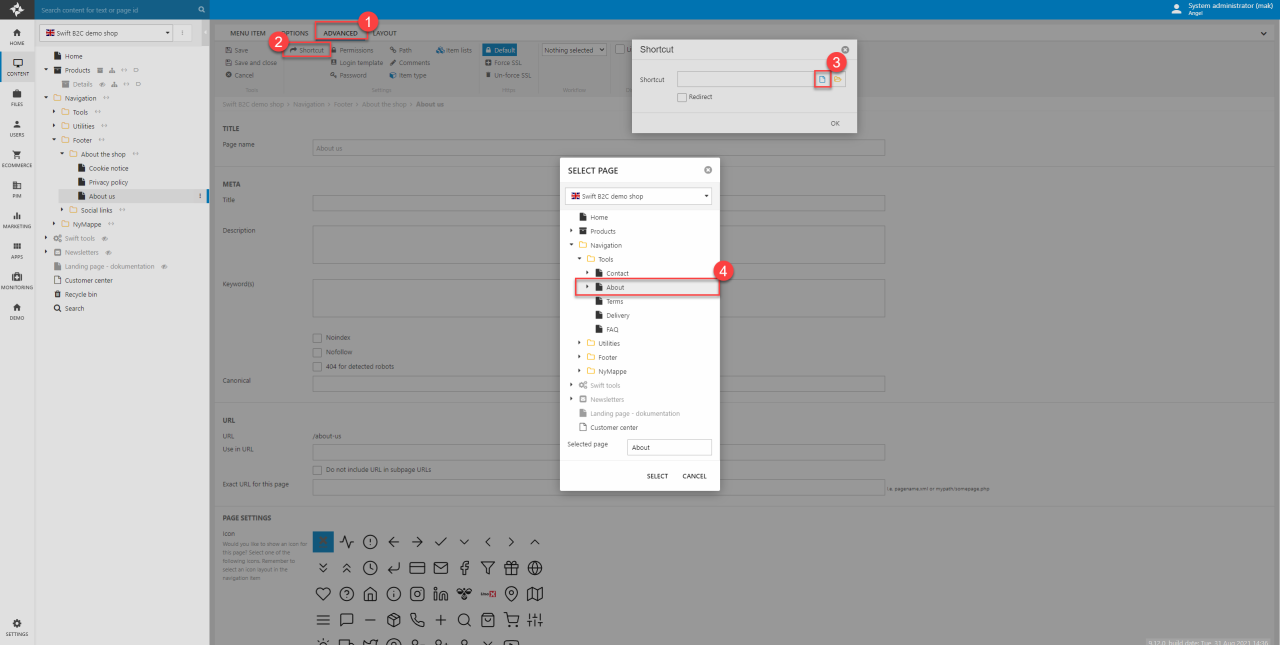Enable the Redirect checkbox
1280x645 pixels.
coord(681,97)
